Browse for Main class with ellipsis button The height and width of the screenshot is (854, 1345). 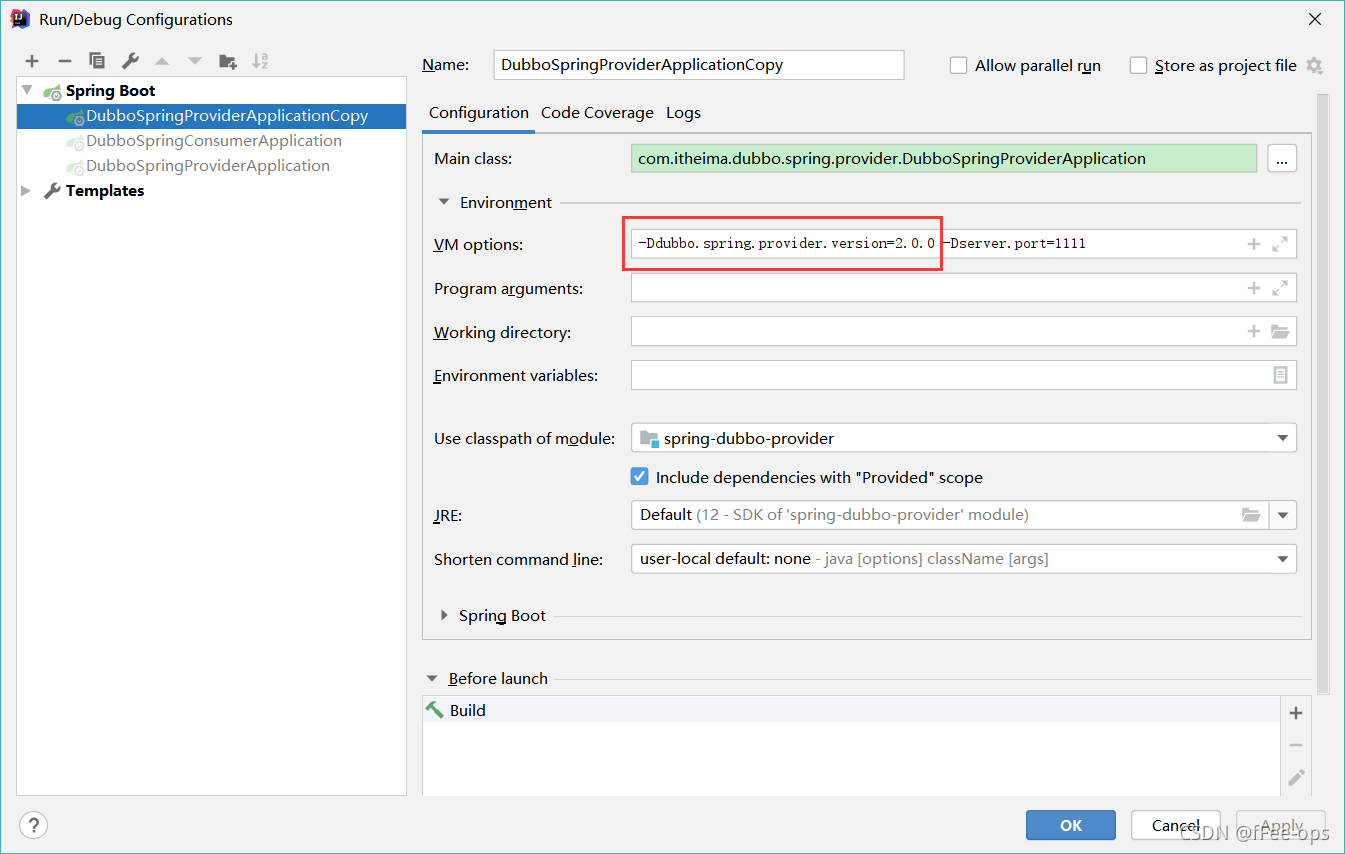[1282, 158]
